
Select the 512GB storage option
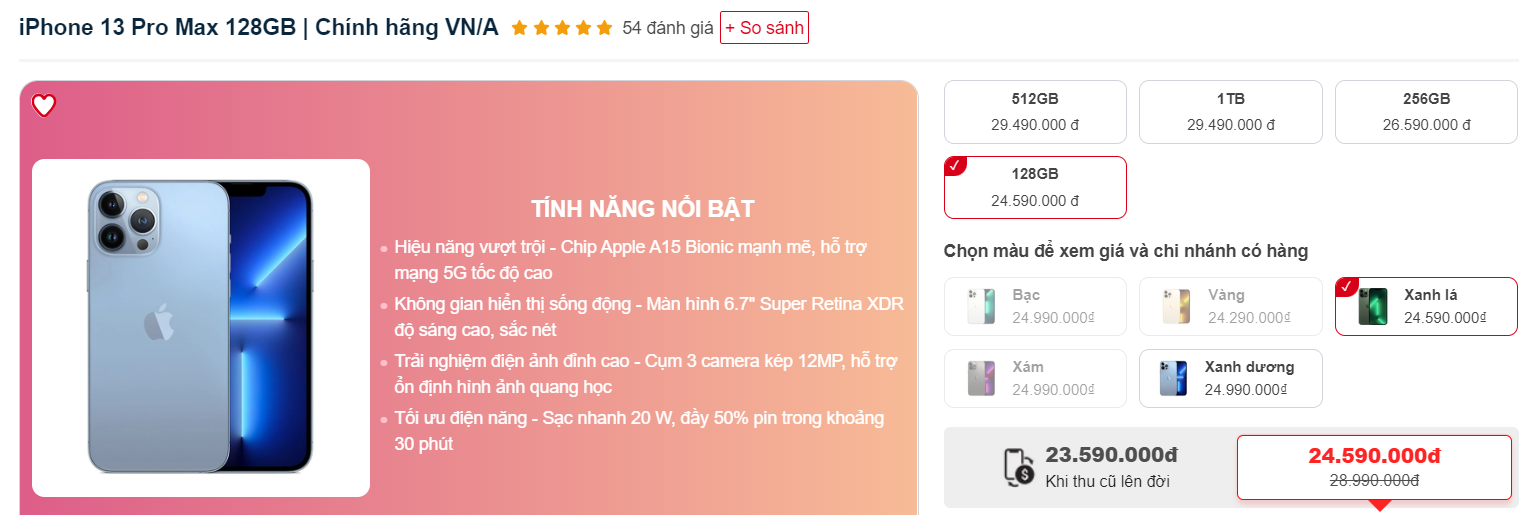1035,112
